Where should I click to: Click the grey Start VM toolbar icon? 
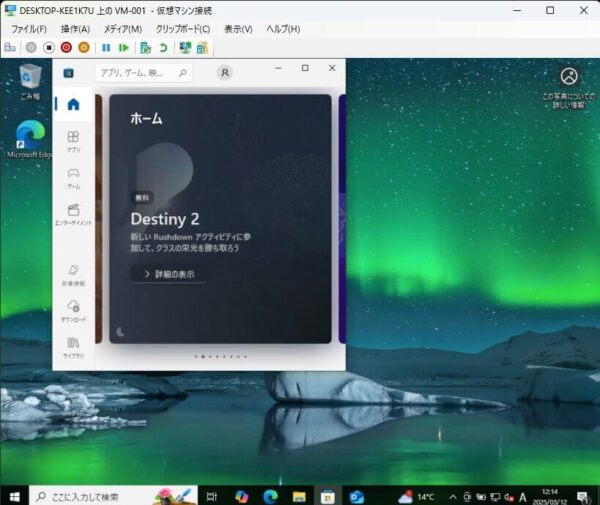31,47
